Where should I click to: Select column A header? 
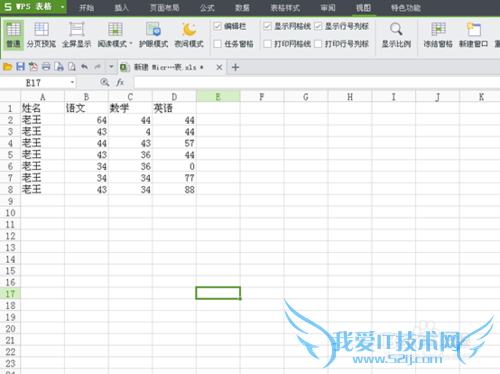tap(42, 97)
